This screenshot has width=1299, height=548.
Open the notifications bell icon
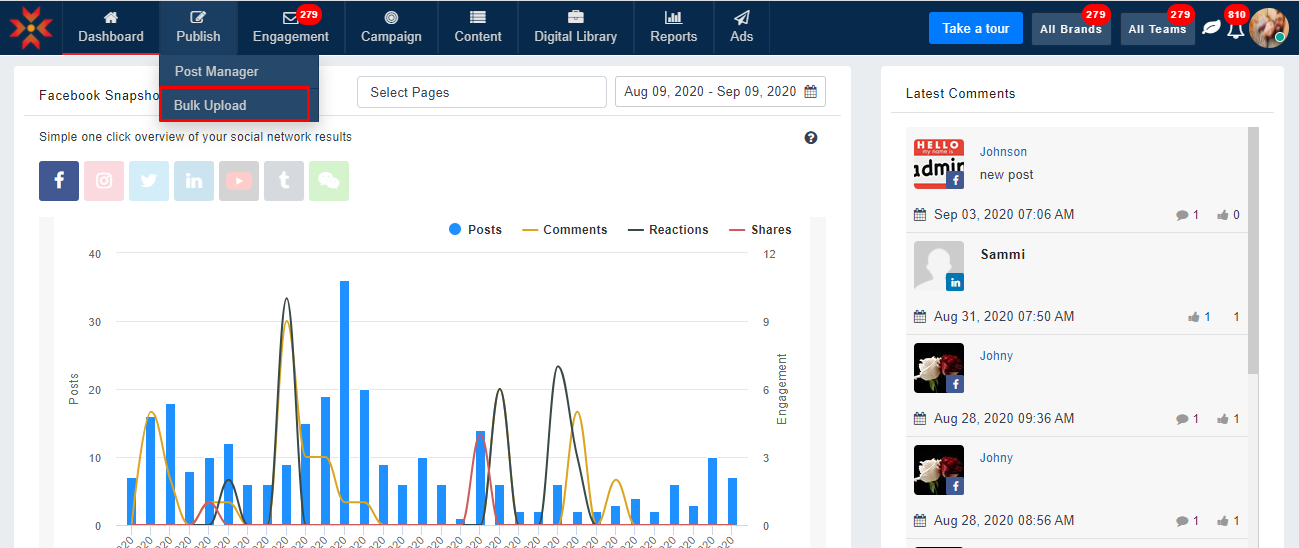1236,29
